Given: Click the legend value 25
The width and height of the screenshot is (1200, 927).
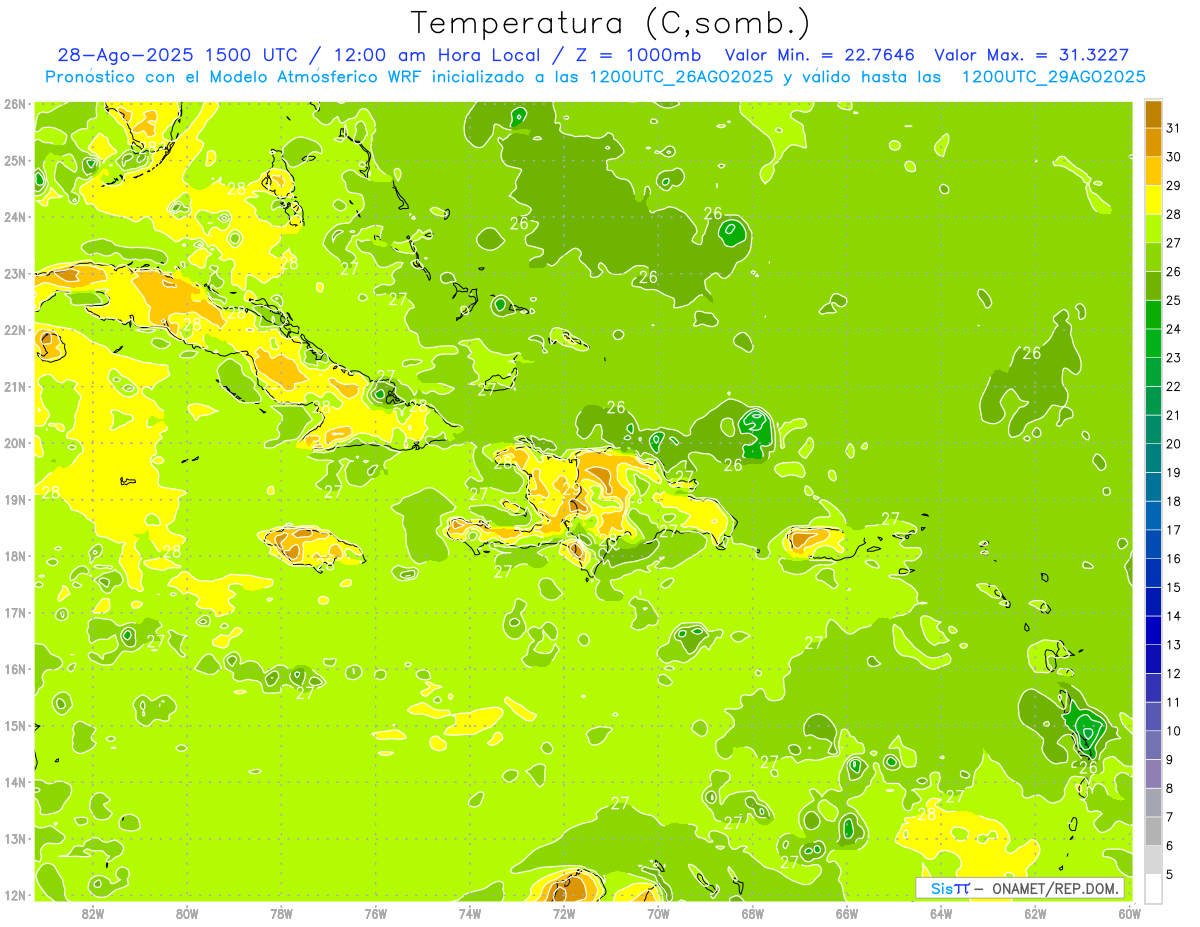Looking at the screenshot, I should (x=1174, y=300).
